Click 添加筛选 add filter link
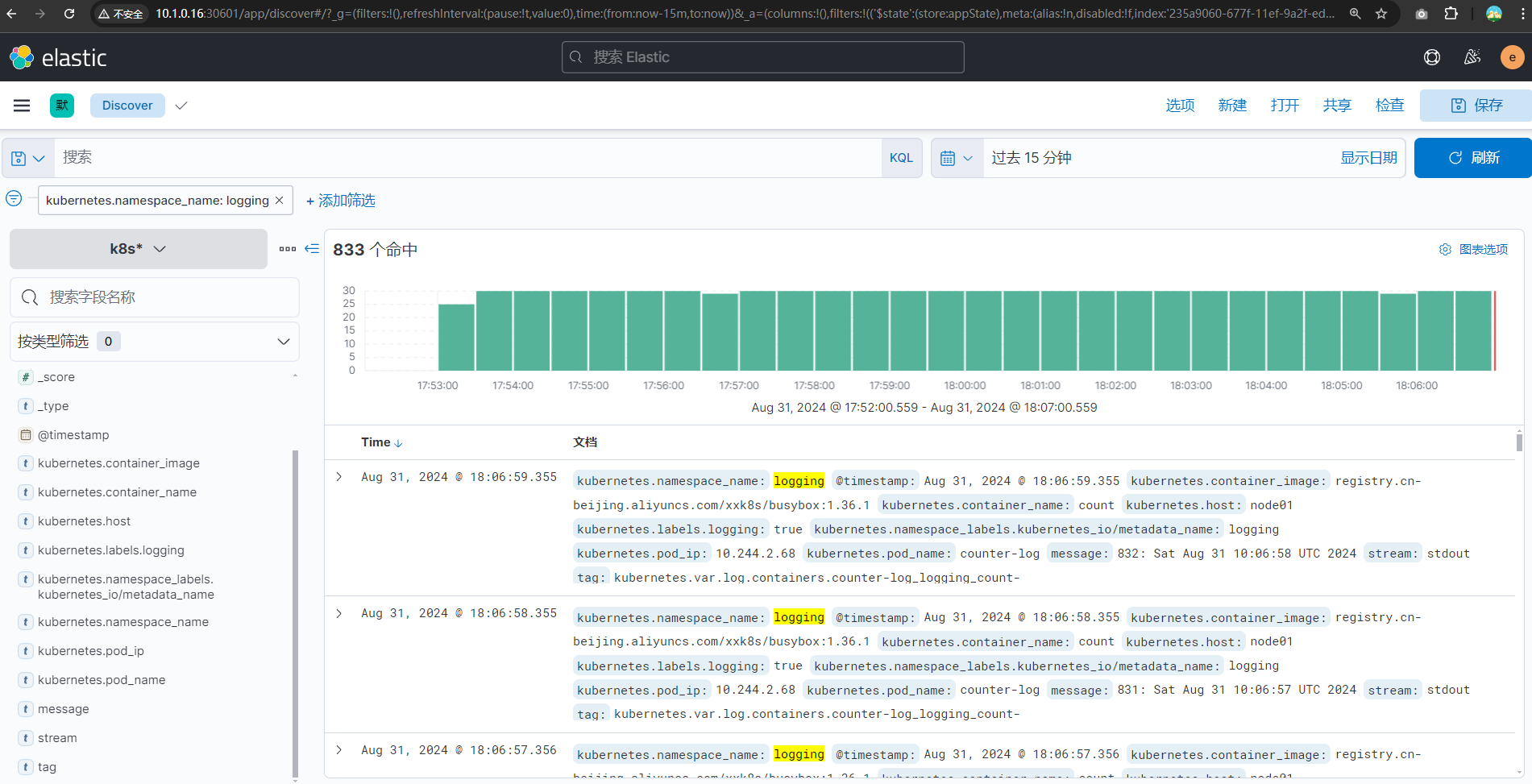The image size is (1532, 784). pyautogui.click(x=341, y=201)
